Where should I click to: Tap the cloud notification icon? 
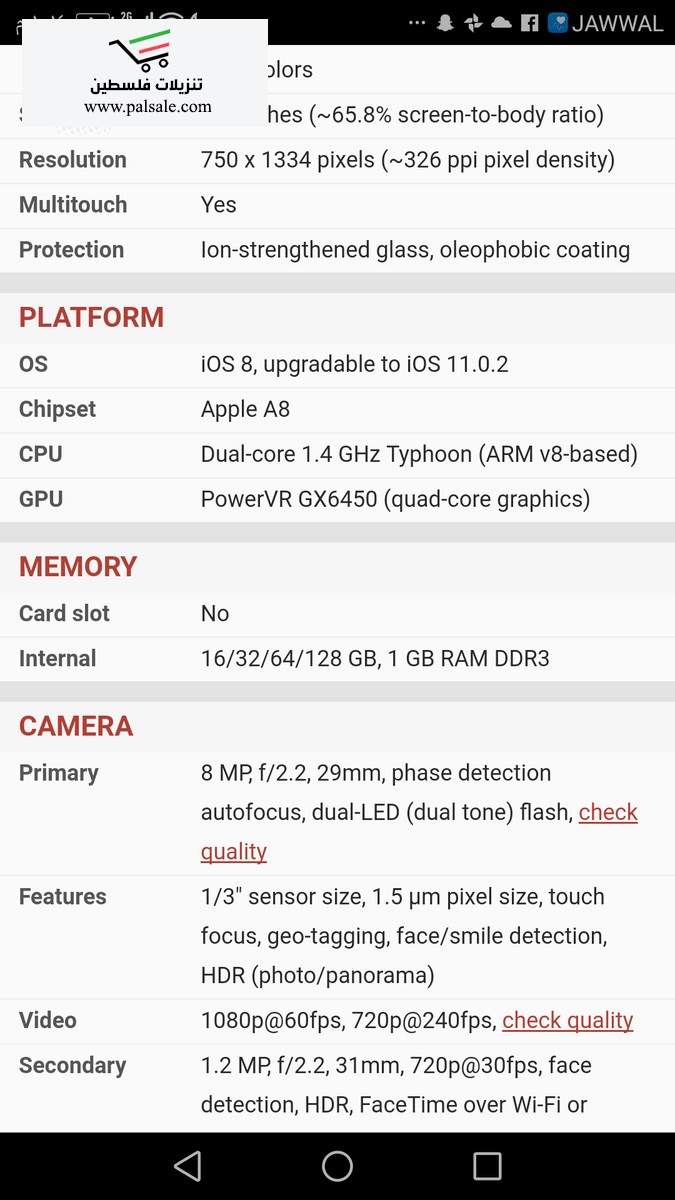click(502, 23)
